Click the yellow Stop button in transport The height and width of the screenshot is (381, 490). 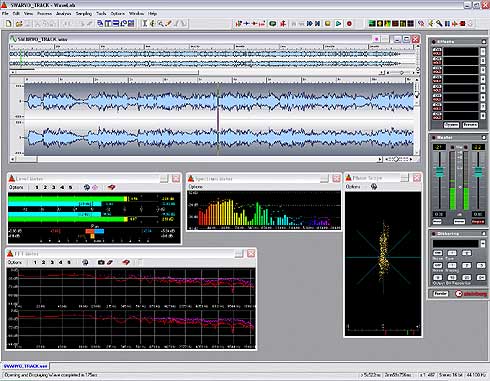(x=328, y=24)
